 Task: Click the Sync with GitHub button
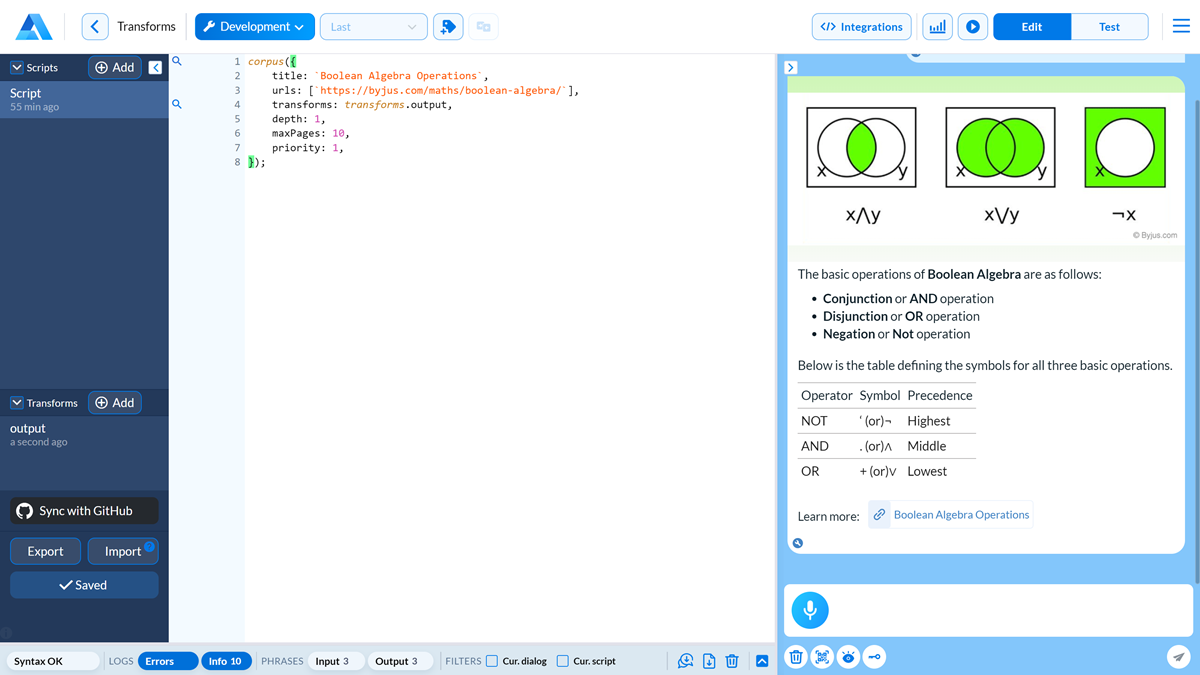85,511
